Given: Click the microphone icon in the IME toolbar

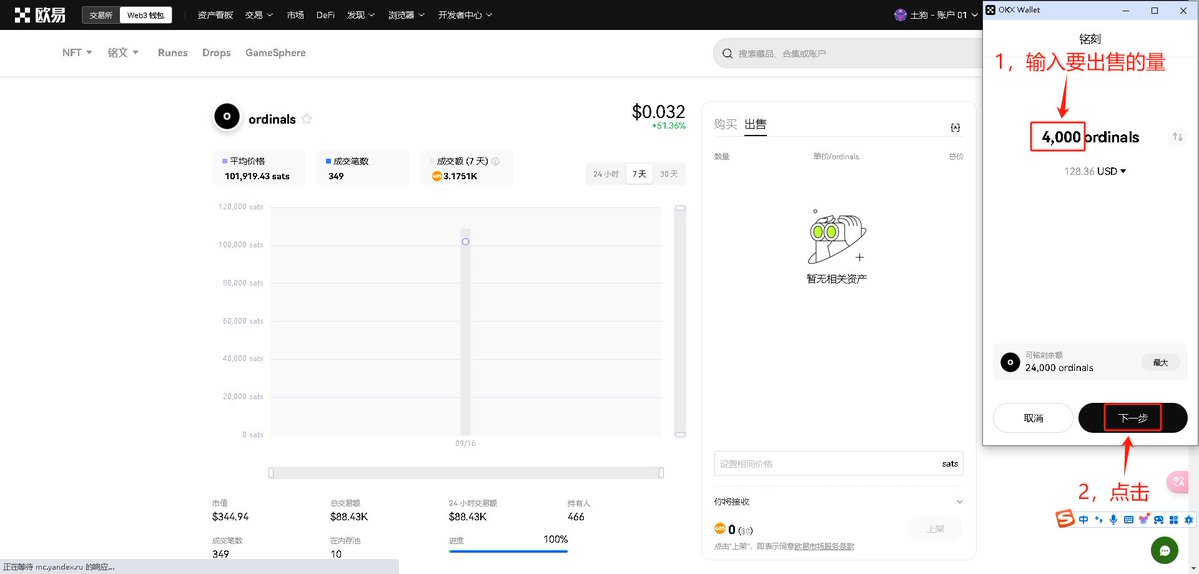Looking at the screenshot, I should [x=1113, y=519].
